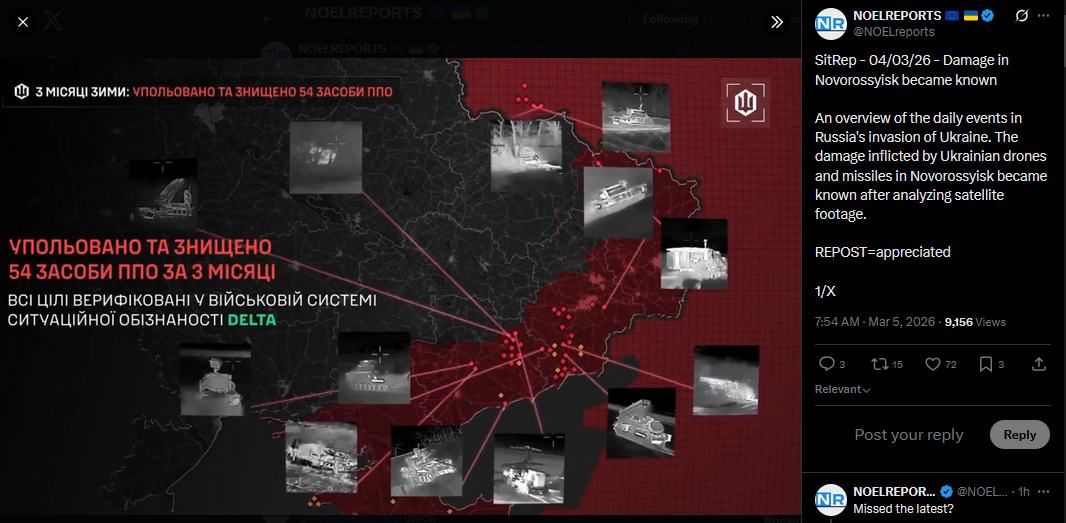The height and width of the screenshot is (523, 1066).
Task: Click the reply count icon
Action: (827, 365)
